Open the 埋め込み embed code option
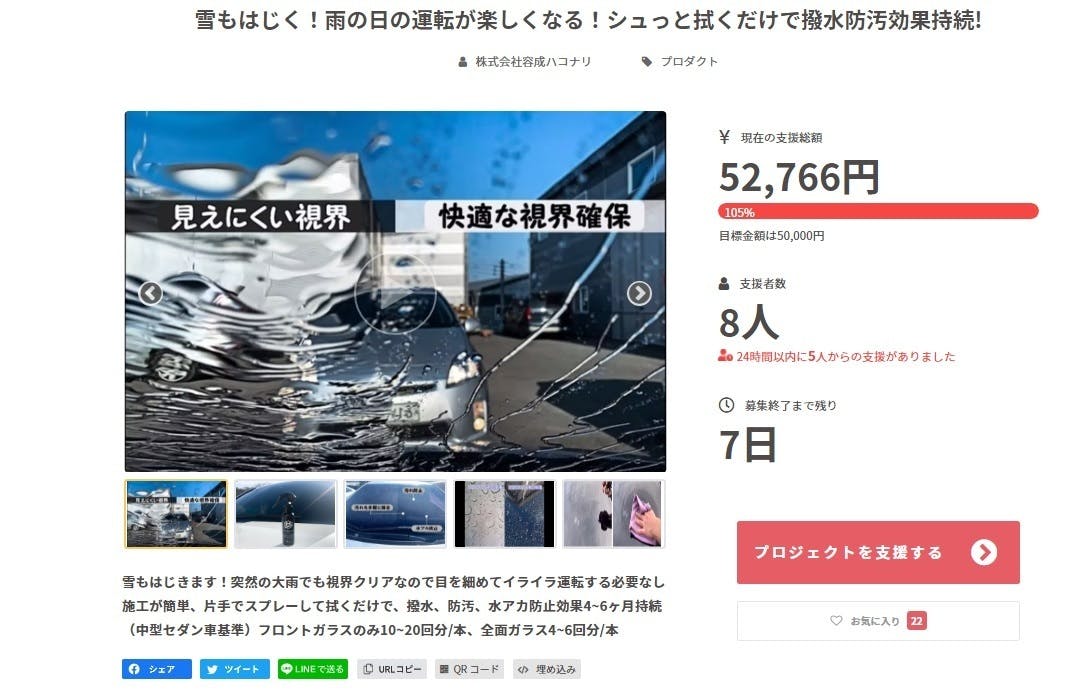Viewport: 1065px width, 695px height. tap(547, 669)
